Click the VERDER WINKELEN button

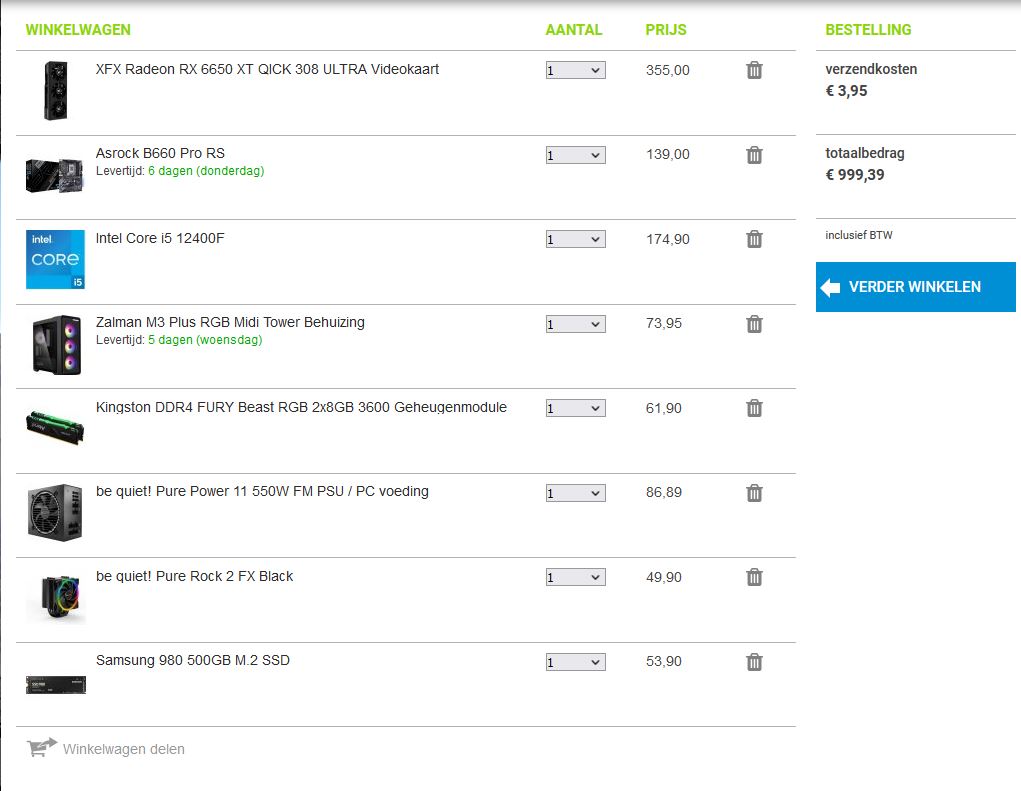(916, 287)
